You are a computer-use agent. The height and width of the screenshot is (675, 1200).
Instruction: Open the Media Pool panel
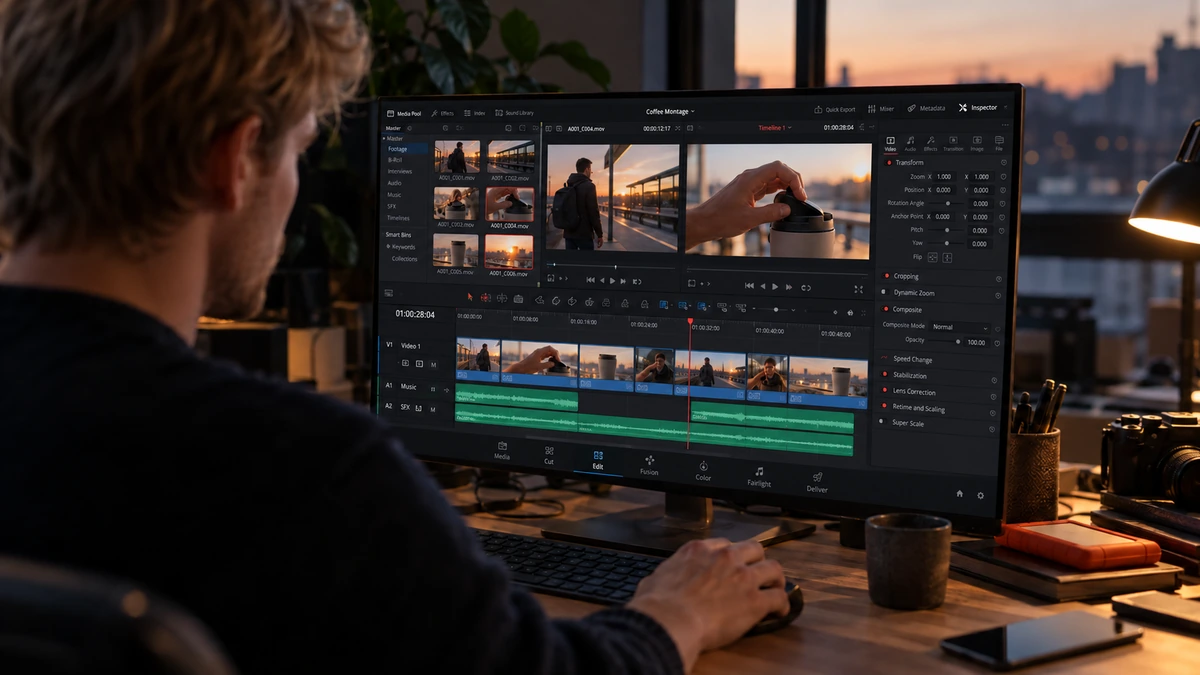[x=404, y=114]
